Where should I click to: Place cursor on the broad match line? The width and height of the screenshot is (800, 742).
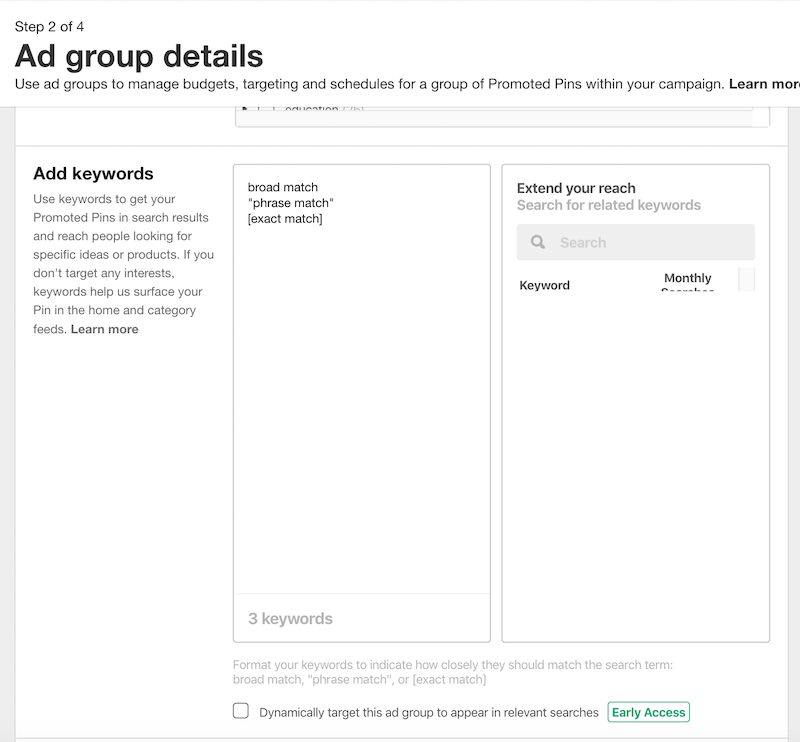pos(283,187)
